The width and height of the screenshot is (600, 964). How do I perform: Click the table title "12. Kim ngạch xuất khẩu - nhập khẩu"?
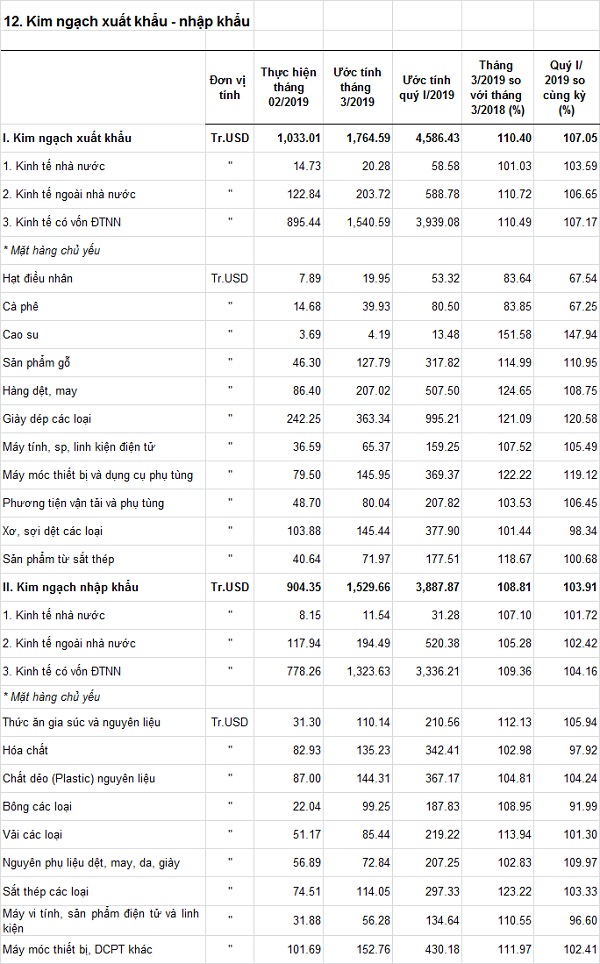126,20
